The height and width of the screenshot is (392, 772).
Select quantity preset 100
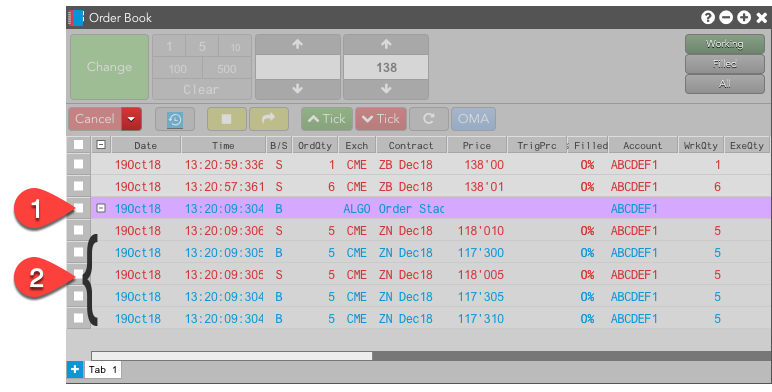[177, 68]
